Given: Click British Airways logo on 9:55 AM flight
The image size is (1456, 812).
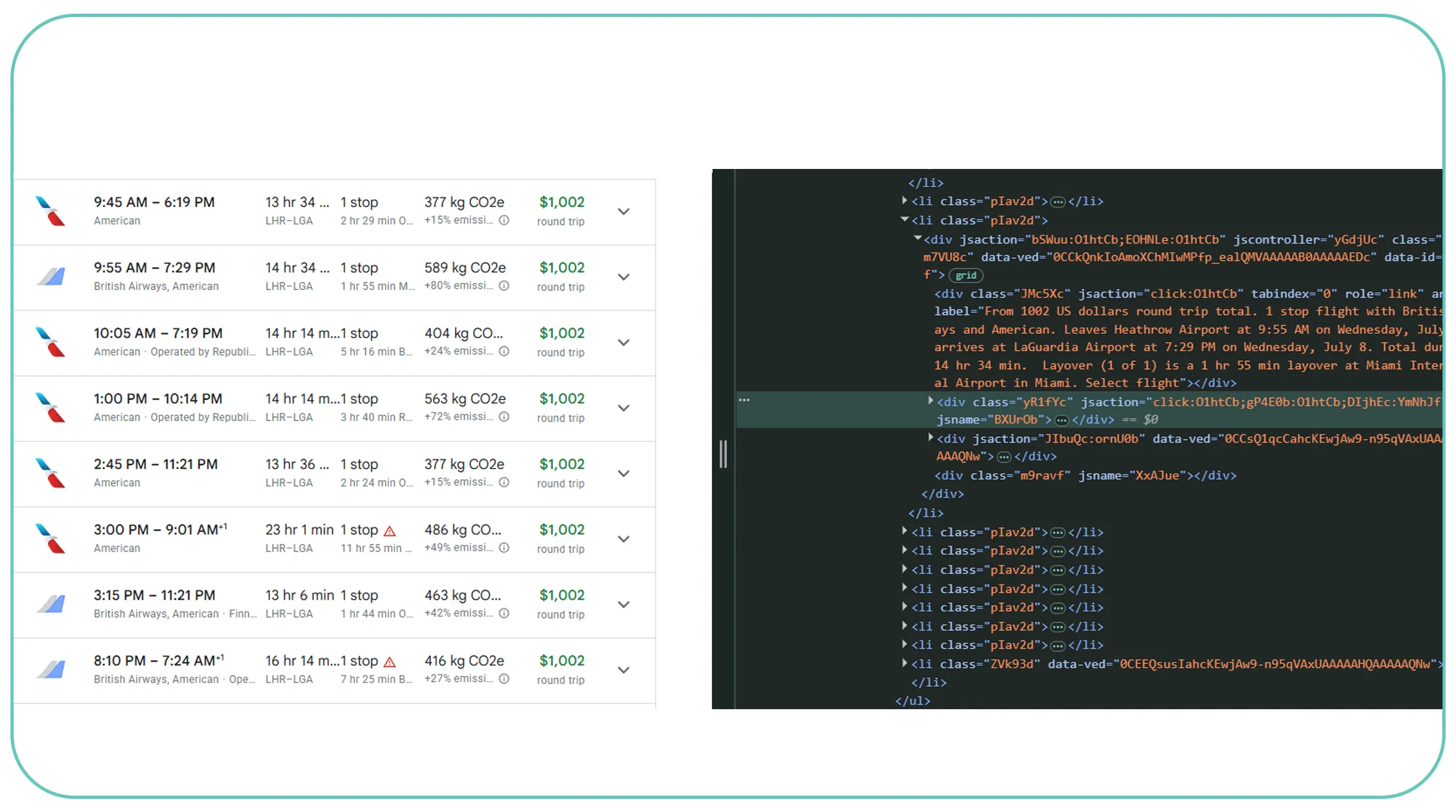Looking at the screenshot, I should 50,276.
